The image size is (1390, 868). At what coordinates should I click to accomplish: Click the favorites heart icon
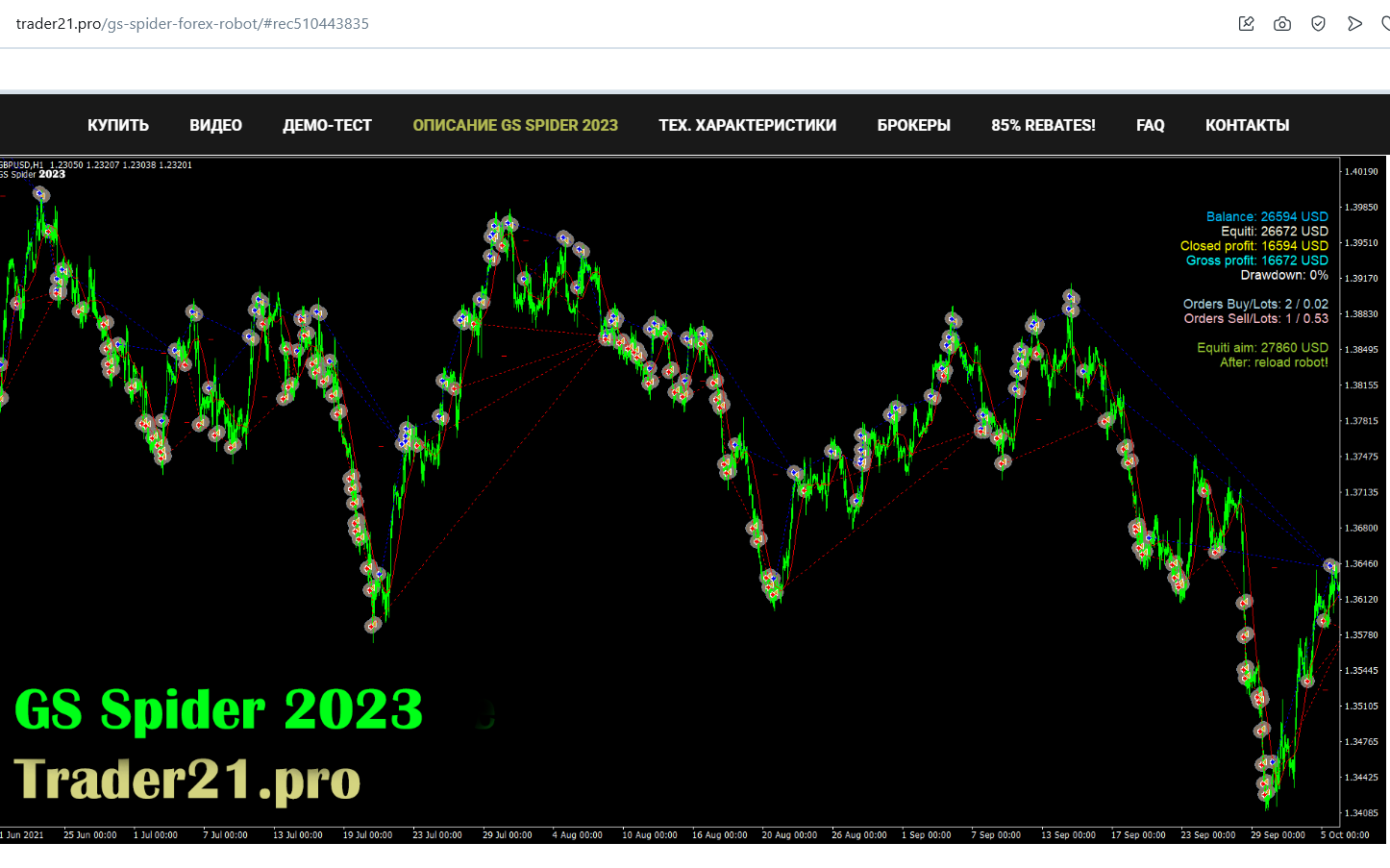1386,24
